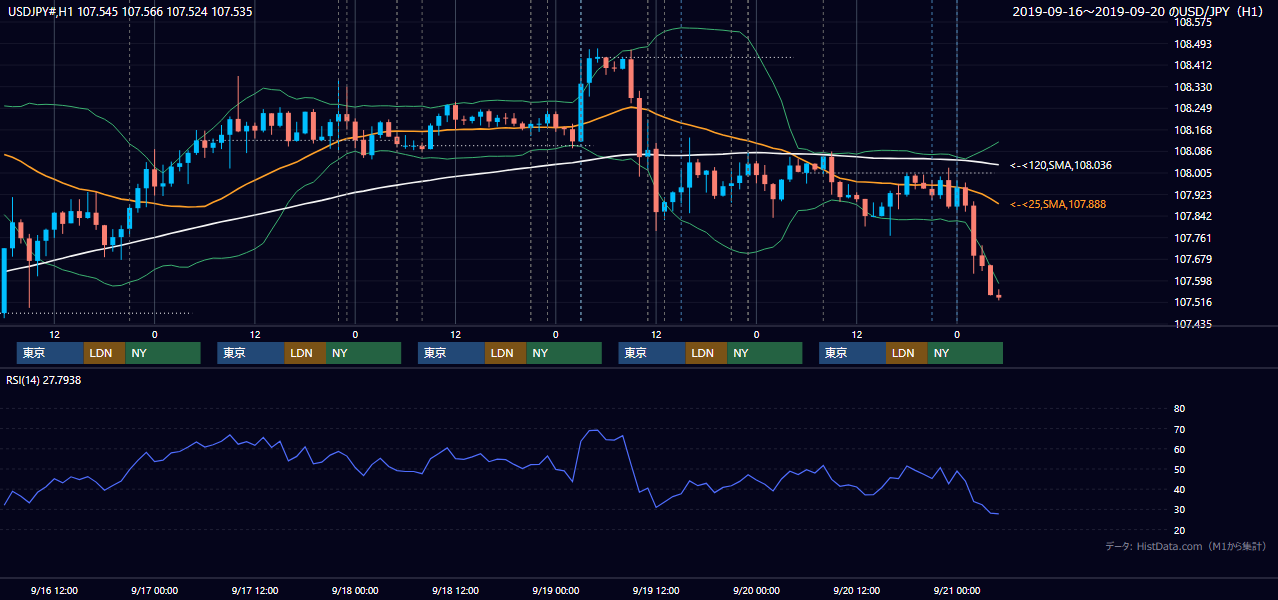Select the date range title 2019-09-16～2019-09-20 USD/JPY
This screenshot has height=600, width=1278.
[1139, 12]
